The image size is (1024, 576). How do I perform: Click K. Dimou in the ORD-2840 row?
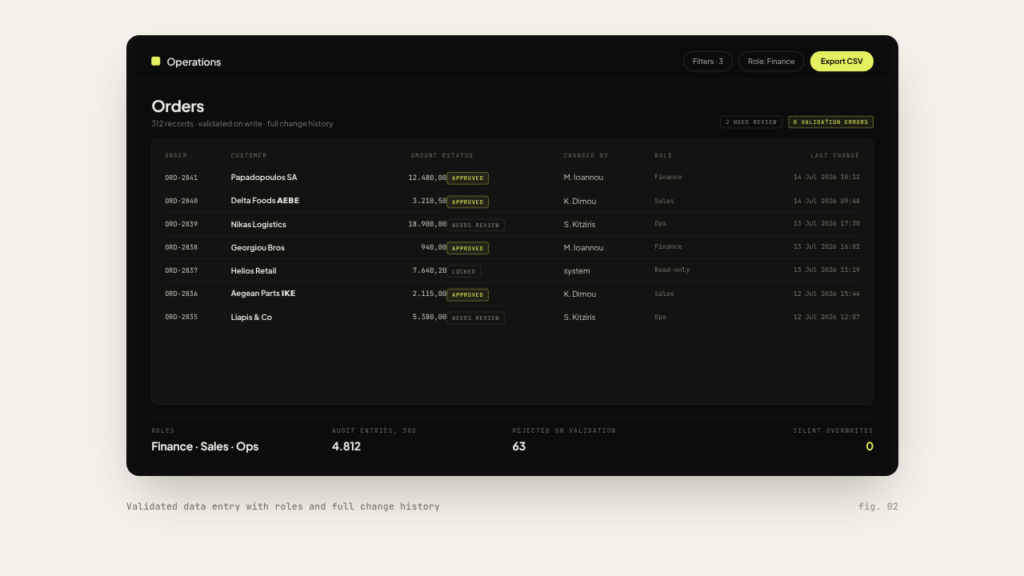(x=580, y=201)
